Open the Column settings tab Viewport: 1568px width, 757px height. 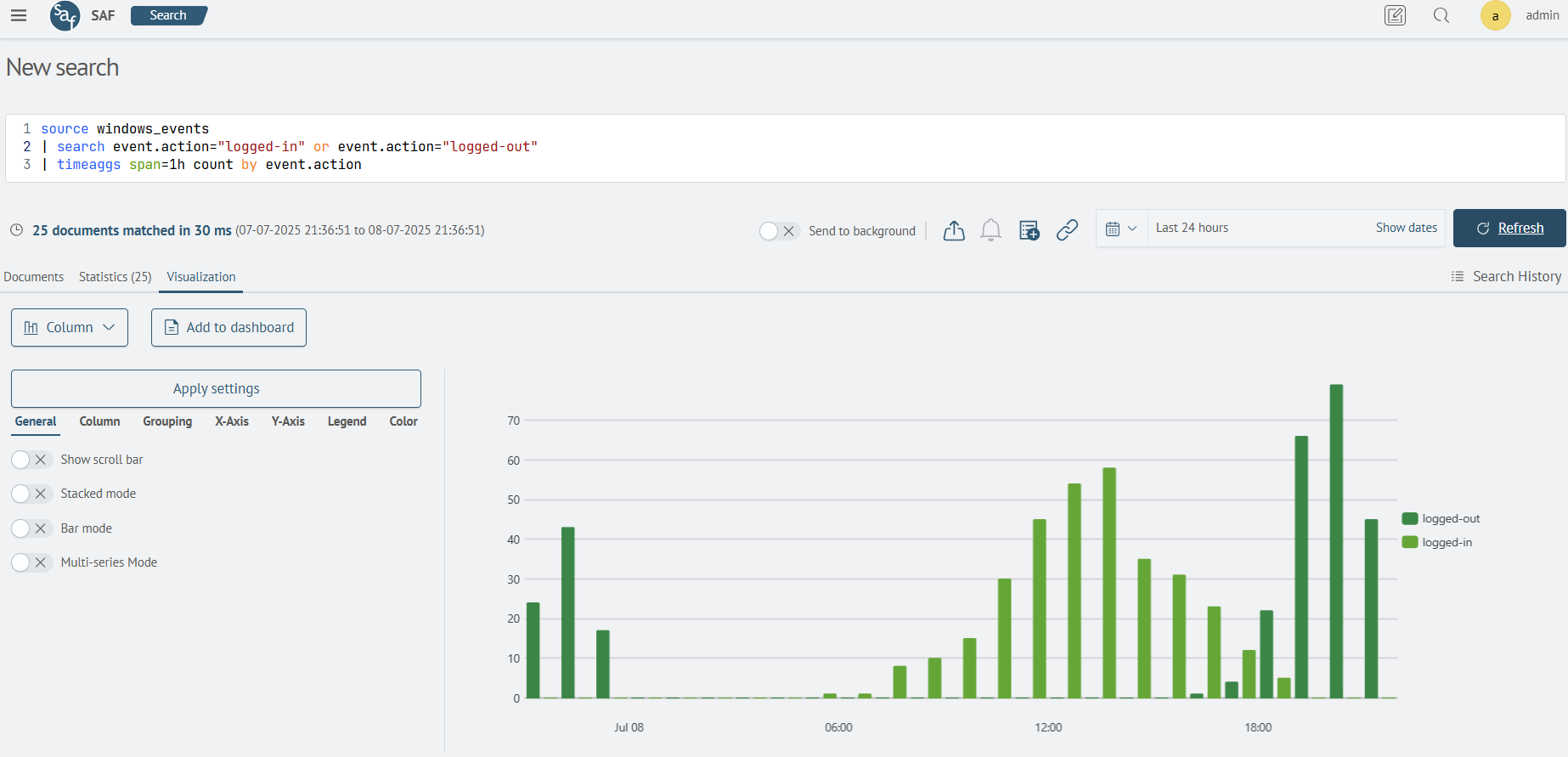click(99, 421)
